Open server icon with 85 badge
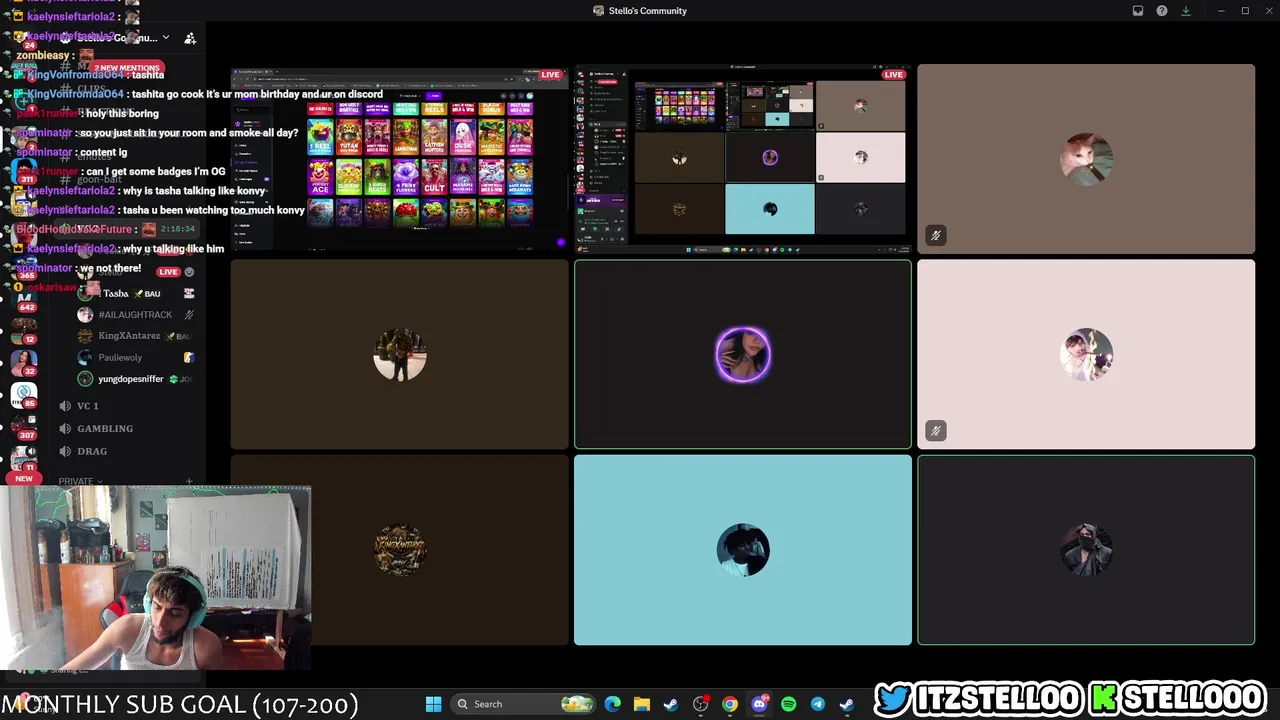The width and height of the screenshot is (1280, 720). tap(24, 396)
